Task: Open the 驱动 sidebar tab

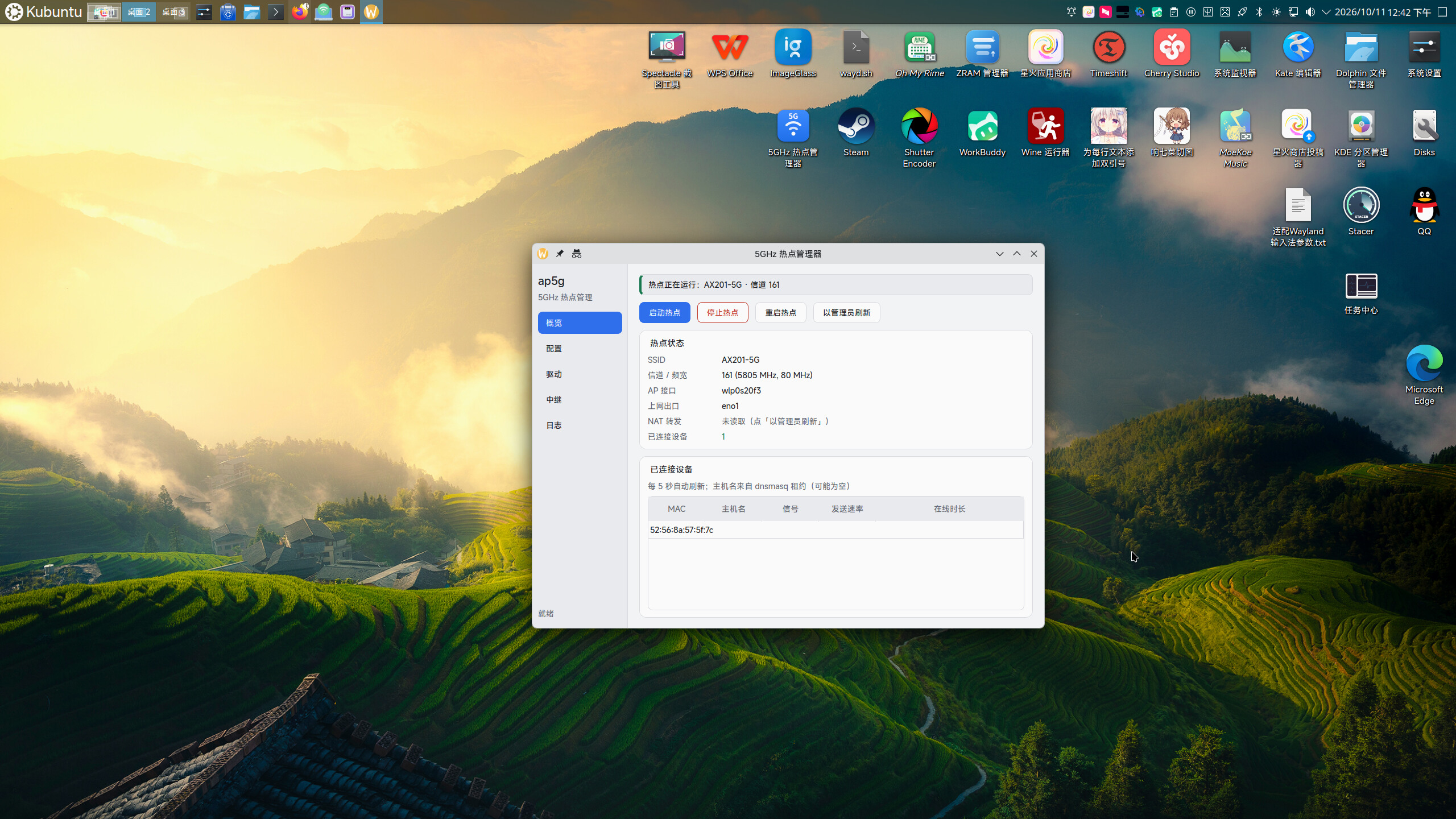Action: 580,374
